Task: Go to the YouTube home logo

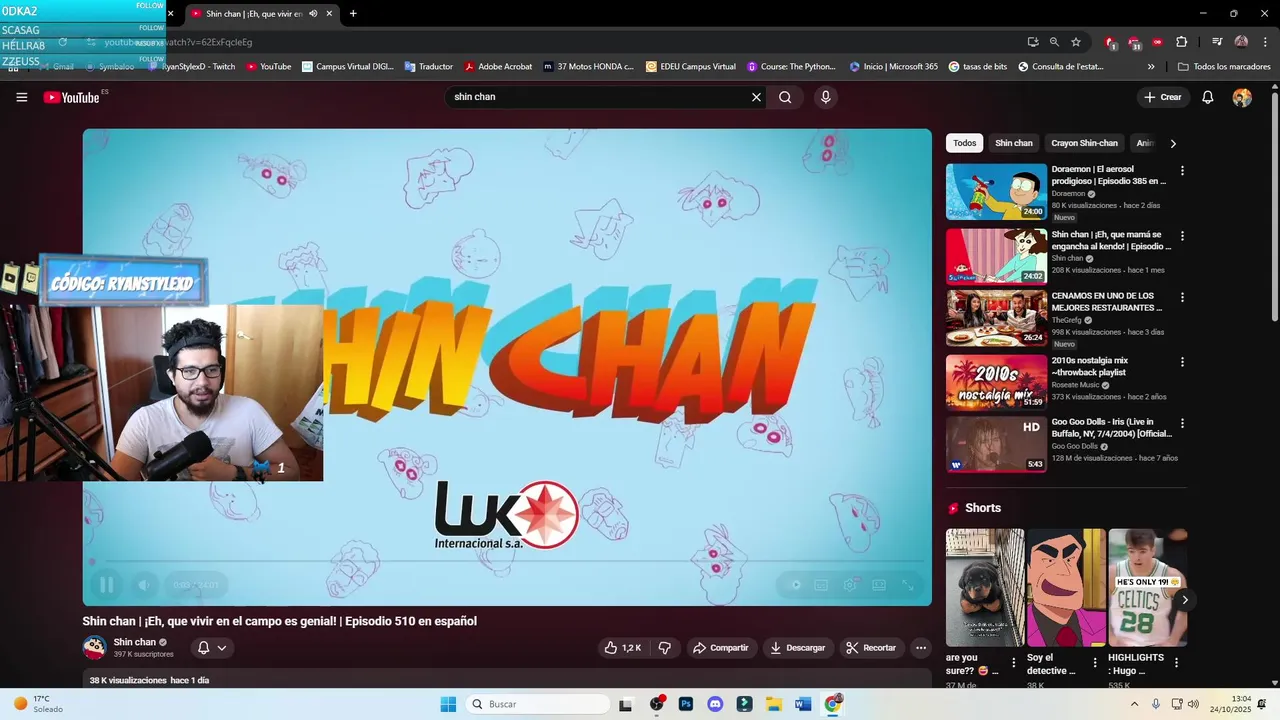Action: [x=71, y=97]
